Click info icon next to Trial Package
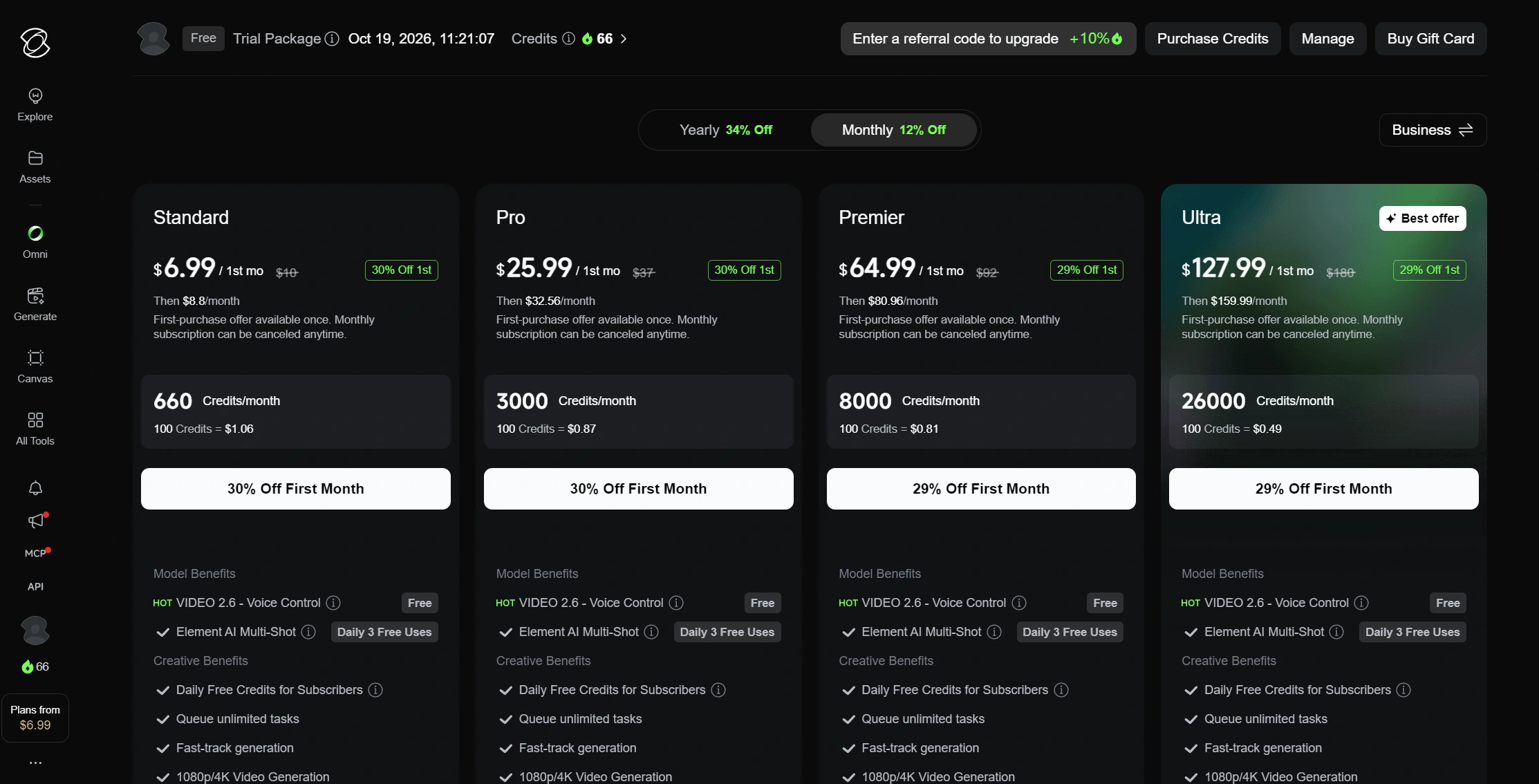The image size is (1539, 784). coord(332,39)
